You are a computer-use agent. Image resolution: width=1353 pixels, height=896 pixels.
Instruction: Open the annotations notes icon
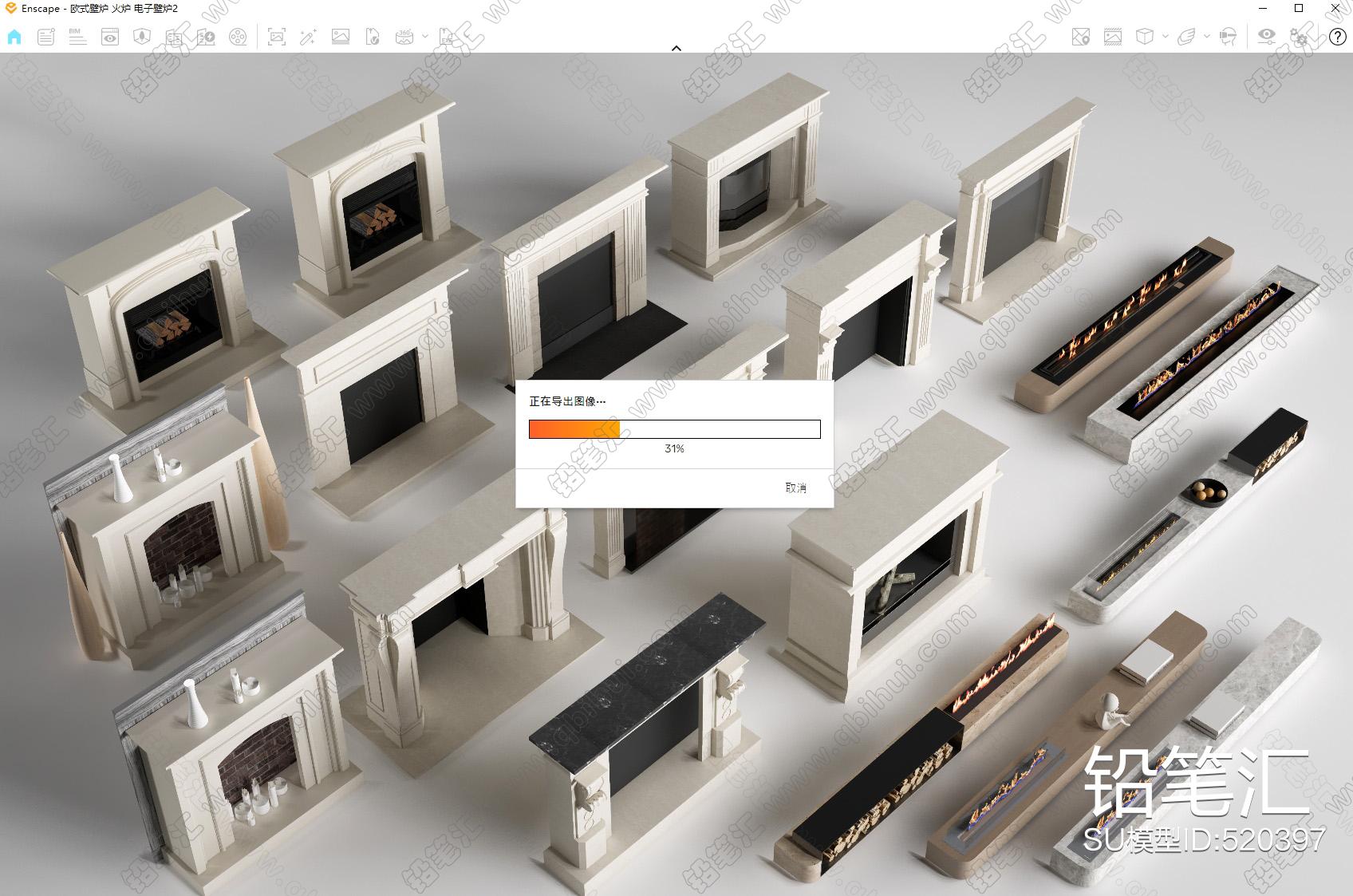coord(46,37)
